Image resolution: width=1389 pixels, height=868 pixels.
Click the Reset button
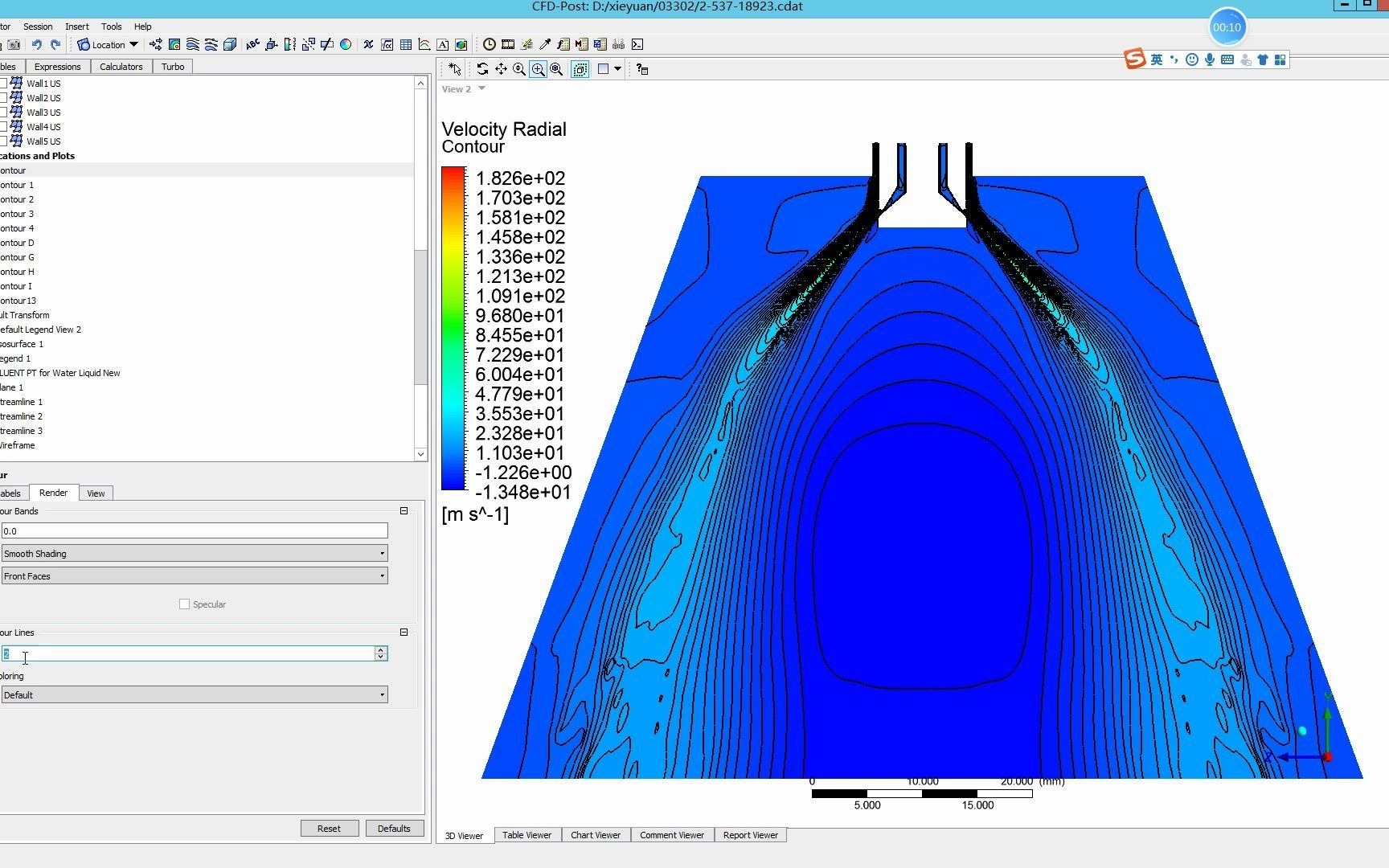point(329,829)
